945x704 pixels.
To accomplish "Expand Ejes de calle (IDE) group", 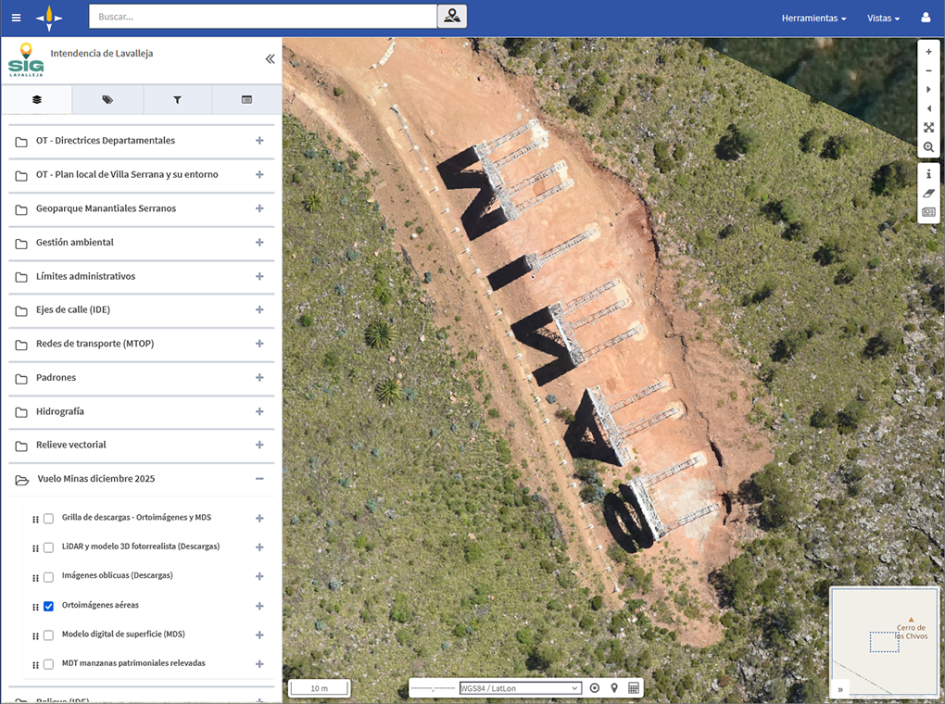I will click(x=260, y=309).
